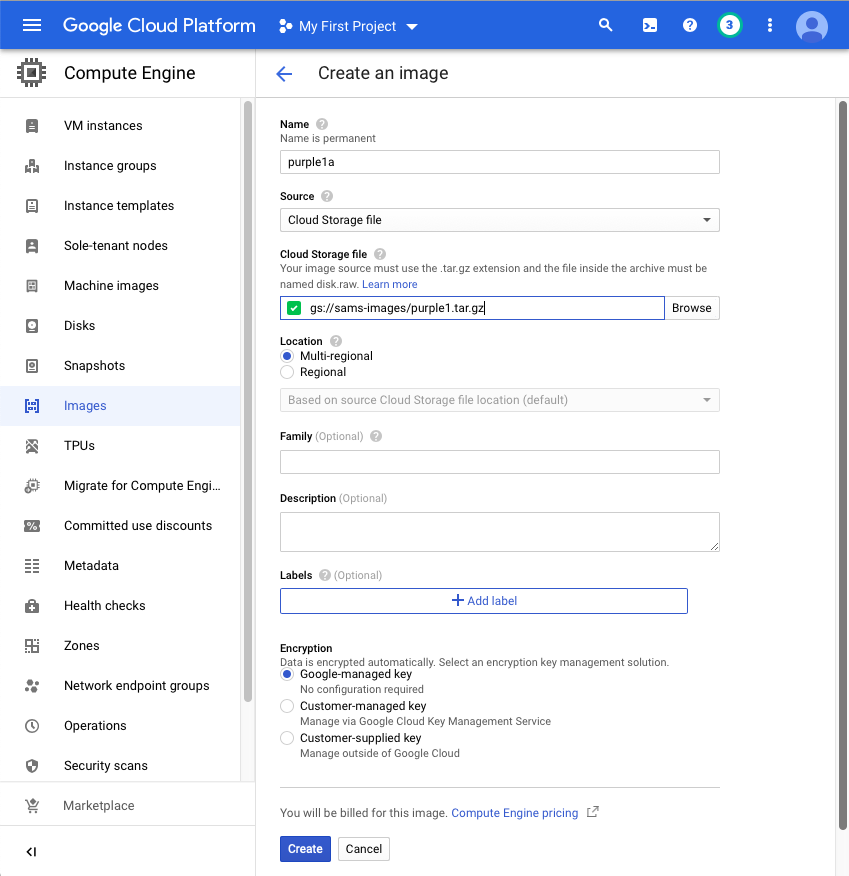Activate Cloud Shell terminal icon

click(x=649, y=25)
